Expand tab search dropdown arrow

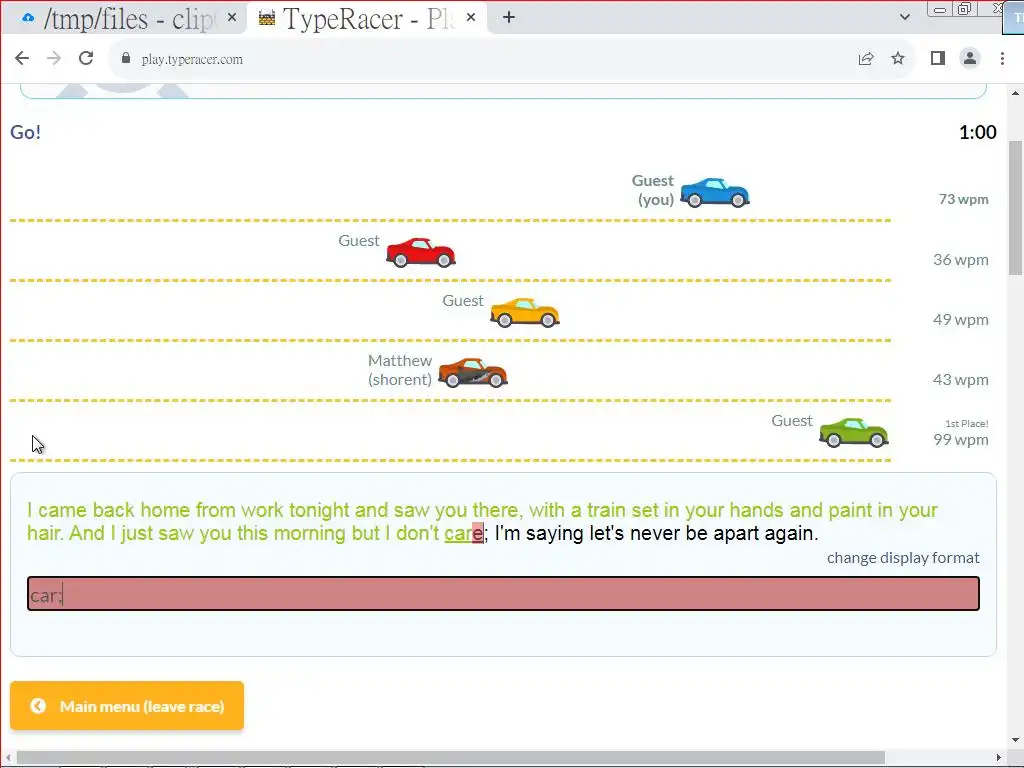pyautogui.click(x=904, y=17)
